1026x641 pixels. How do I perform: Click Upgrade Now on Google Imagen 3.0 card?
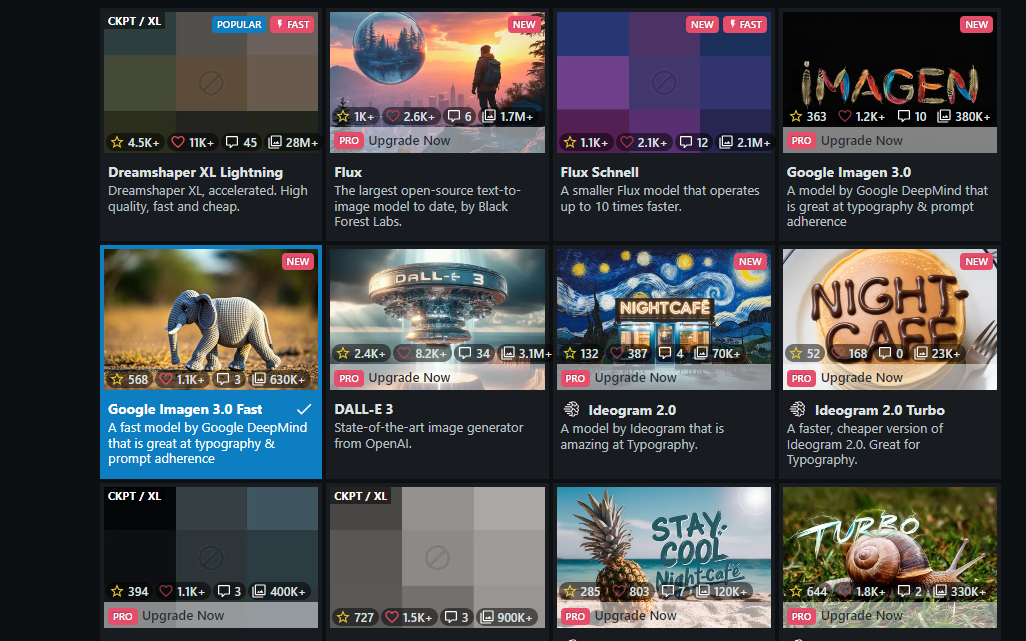(862, 141)
